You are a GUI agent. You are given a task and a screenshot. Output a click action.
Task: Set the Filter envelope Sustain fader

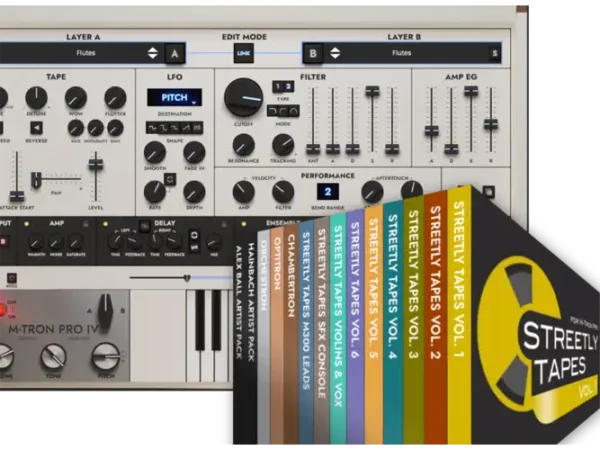(x=372, y=91)
